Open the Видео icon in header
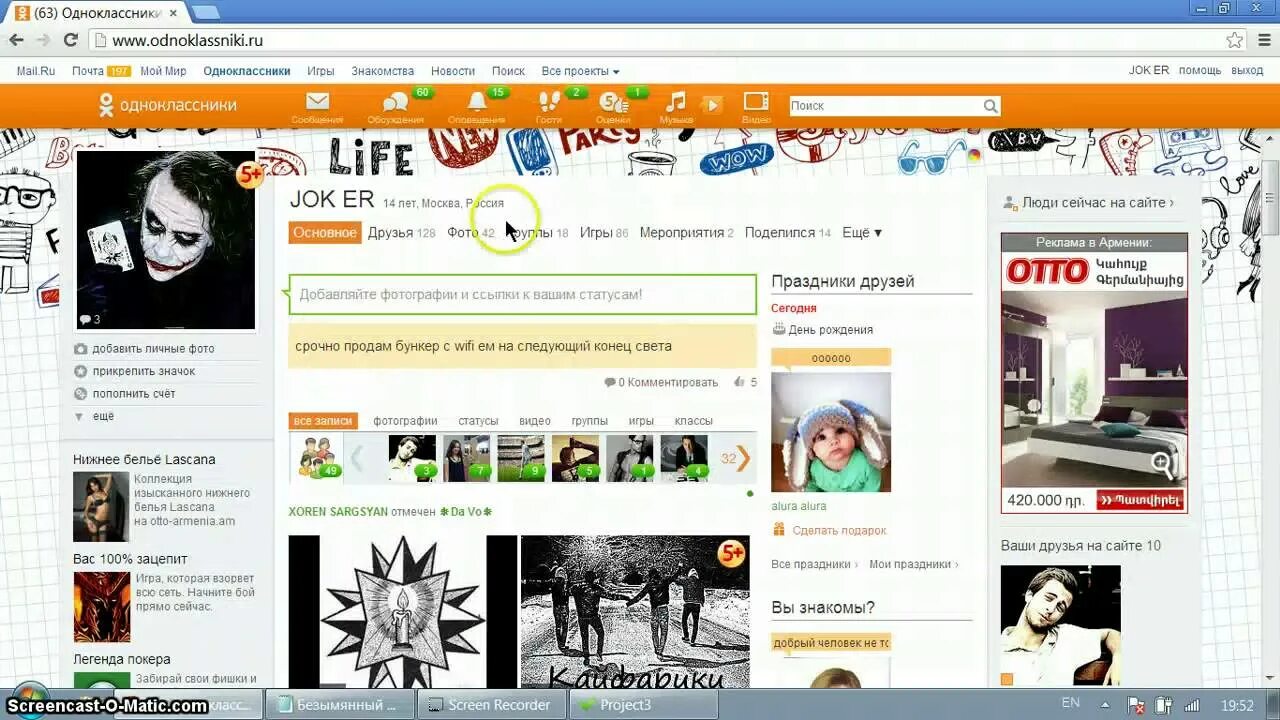The image size is (1280, 720). tap(756, 102)
